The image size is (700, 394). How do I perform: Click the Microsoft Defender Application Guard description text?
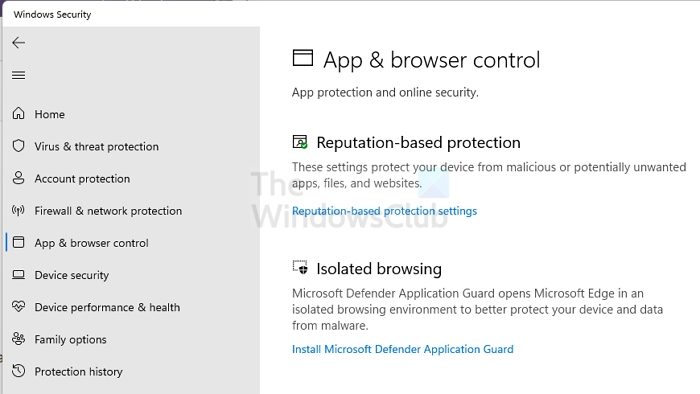click(477, 309)
